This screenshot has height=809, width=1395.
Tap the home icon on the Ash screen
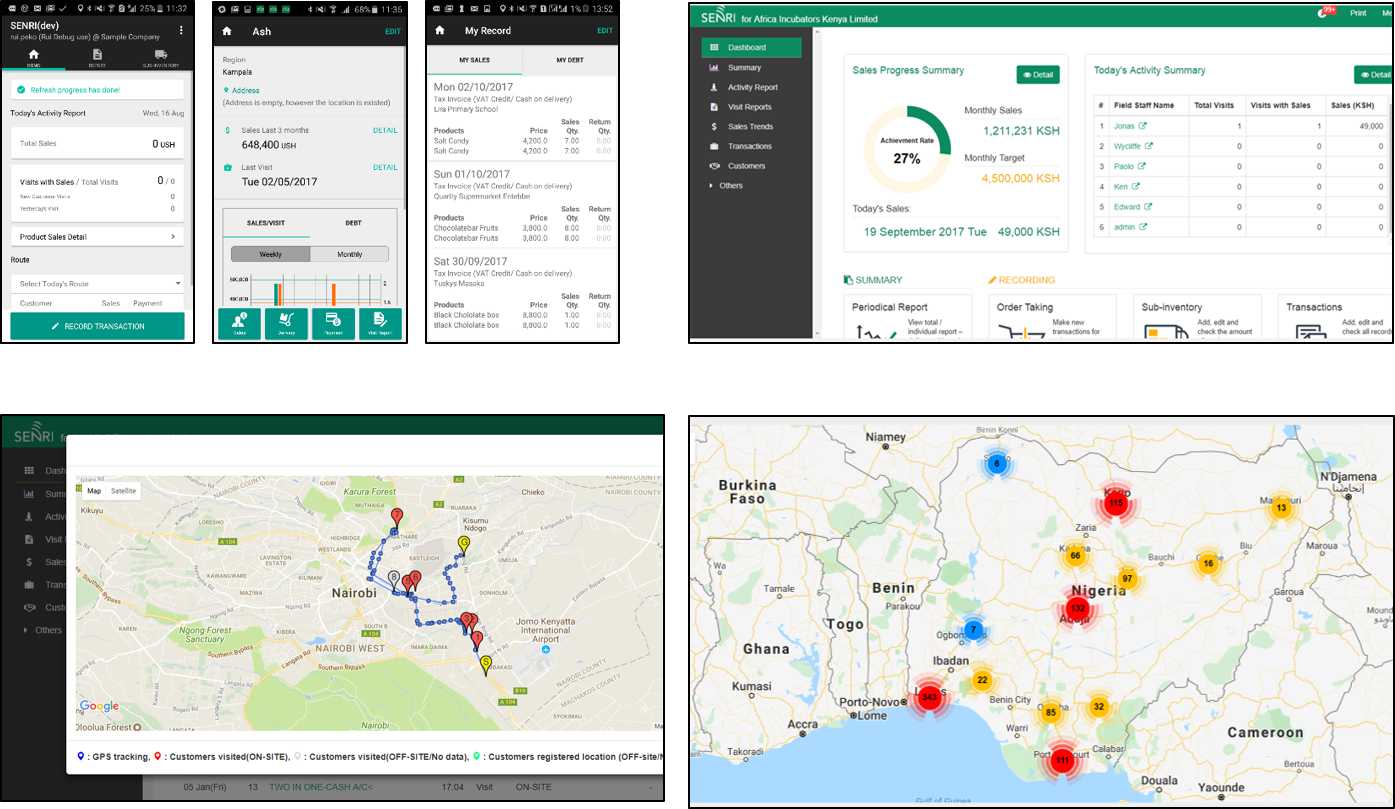pyautogui.click(x=227, y=31)
